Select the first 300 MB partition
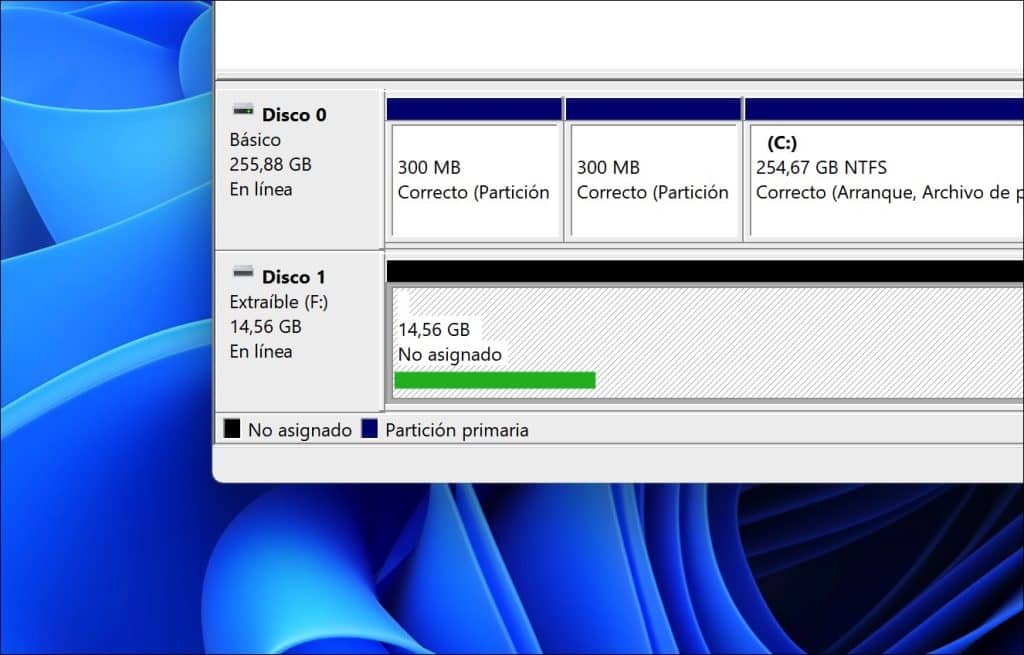Image resolution: width=1024 pixels, height=655 pixels. click(475, 170)
